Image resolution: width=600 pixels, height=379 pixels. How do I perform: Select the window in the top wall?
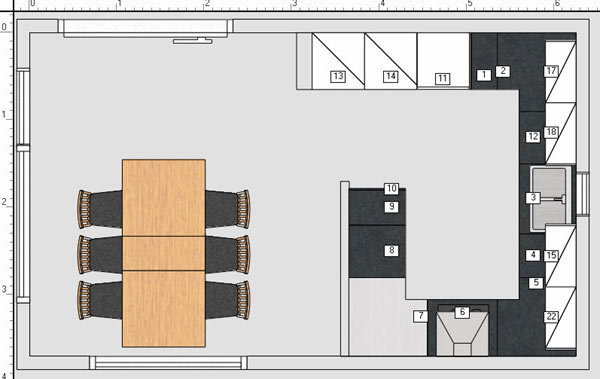145,28
